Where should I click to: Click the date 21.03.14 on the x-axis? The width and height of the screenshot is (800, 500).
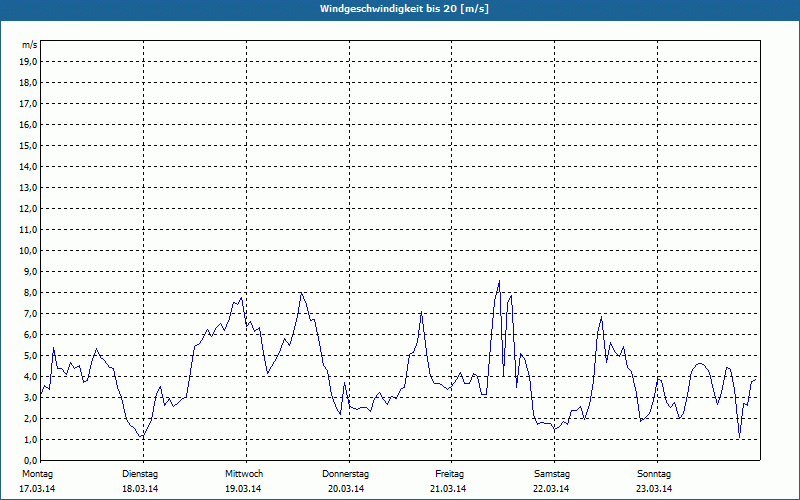point(449,489)
